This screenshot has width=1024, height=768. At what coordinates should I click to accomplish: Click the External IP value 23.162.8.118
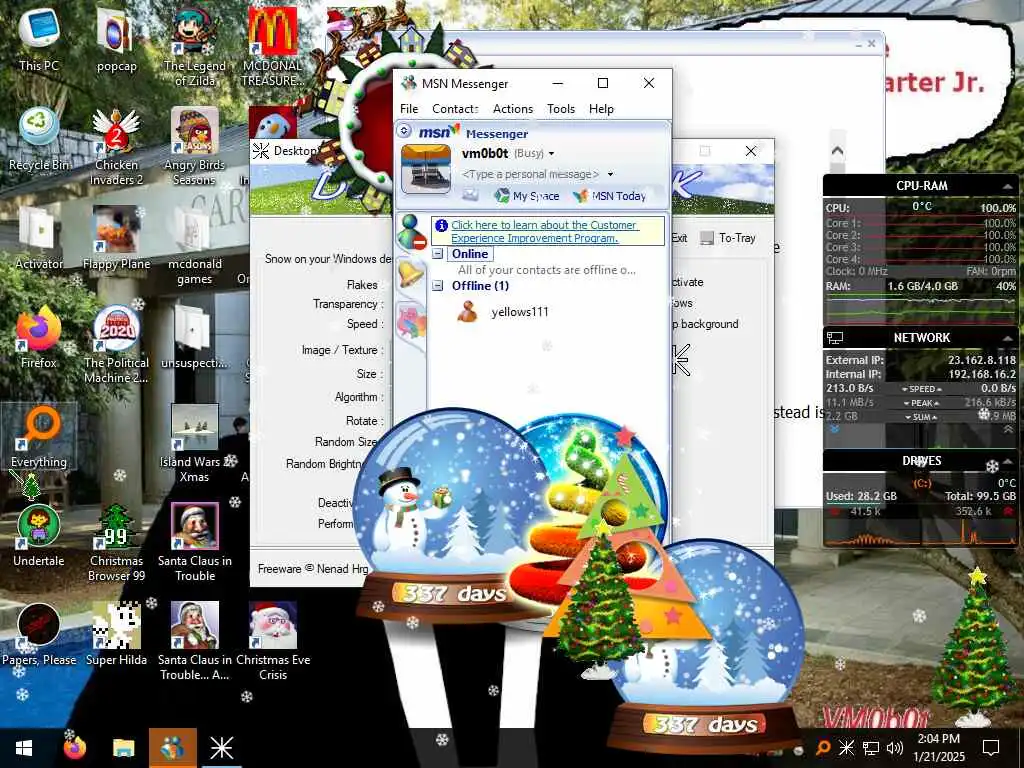[x=982, y=360]
